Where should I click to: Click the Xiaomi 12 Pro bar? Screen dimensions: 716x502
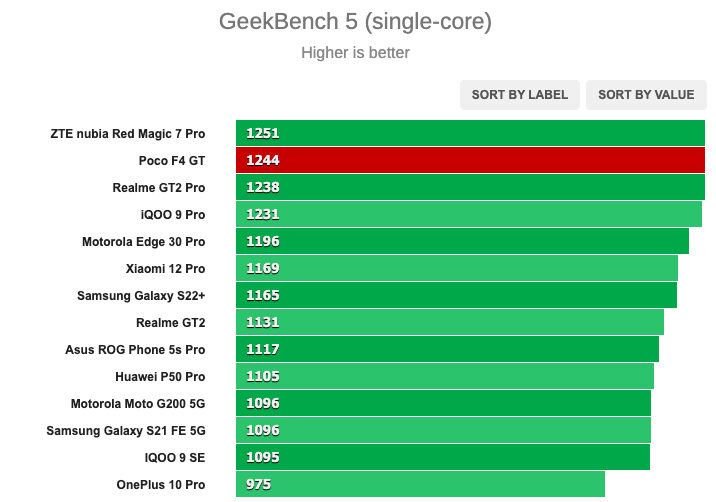pyautogui.click(x=457, y=268)
